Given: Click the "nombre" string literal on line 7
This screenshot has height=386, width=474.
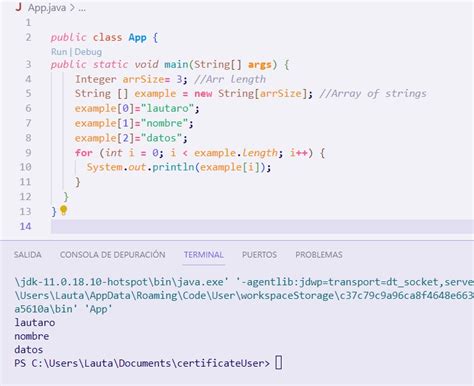Looking at the screenshot, I should tap(164, 123).
